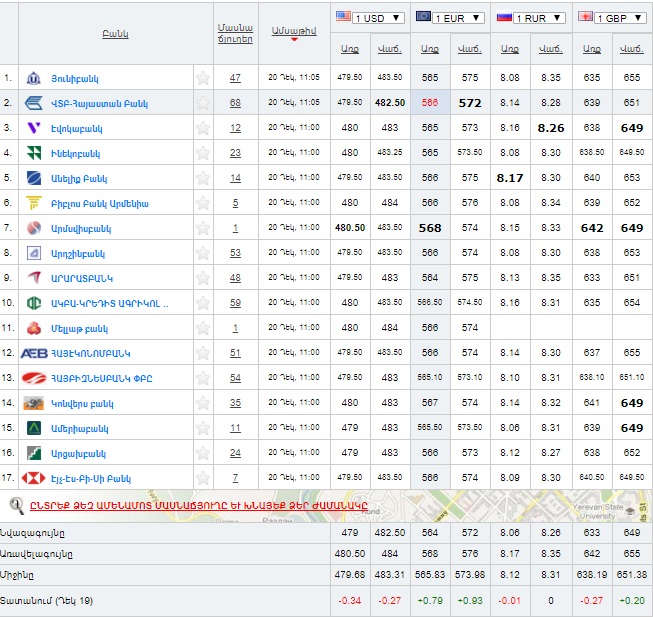Click the ACBA-Credit Agricole logo
Viewport: 653px width, 617px height.
[x=34, y=303]
